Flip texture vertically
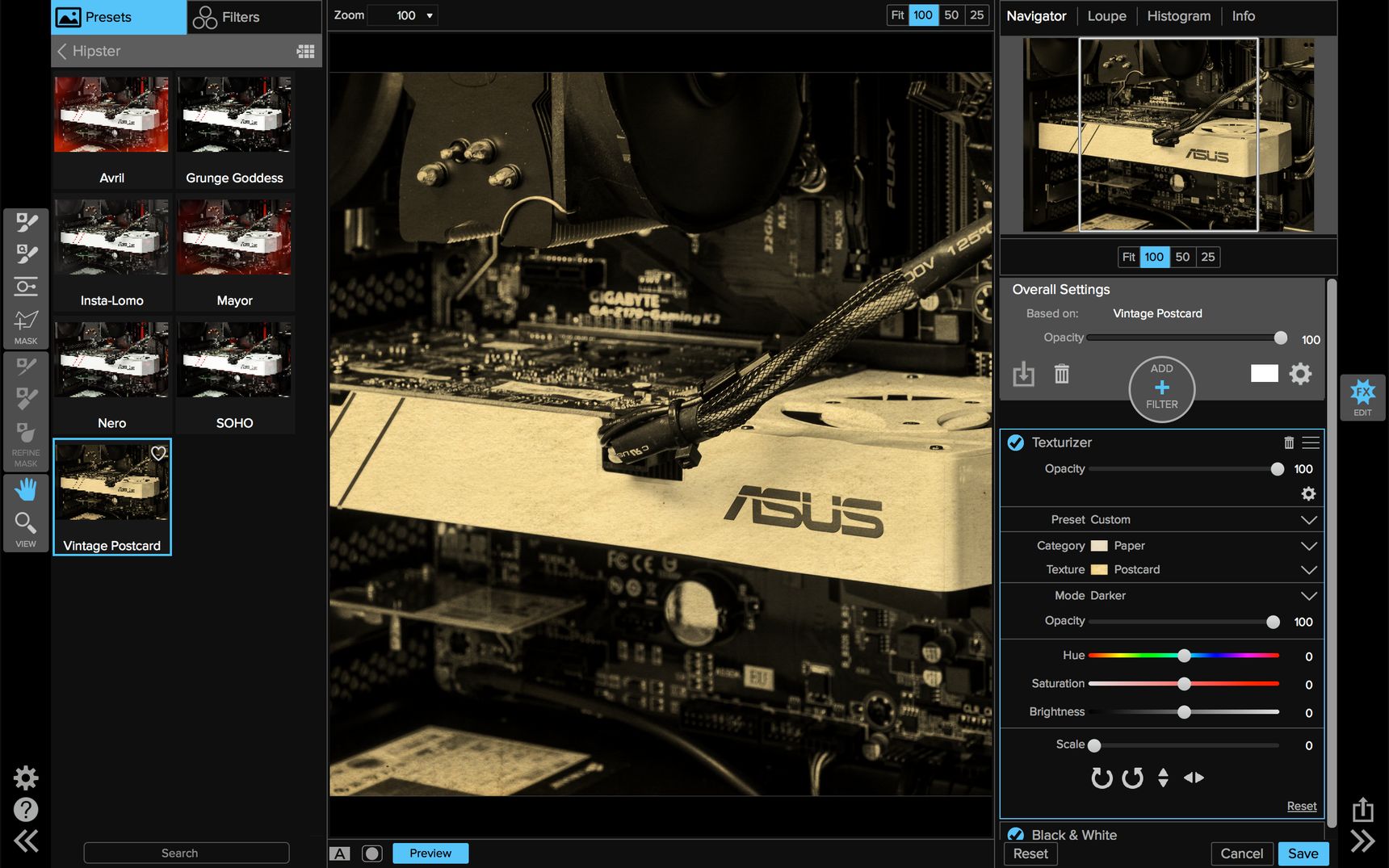 [1163, 778]
